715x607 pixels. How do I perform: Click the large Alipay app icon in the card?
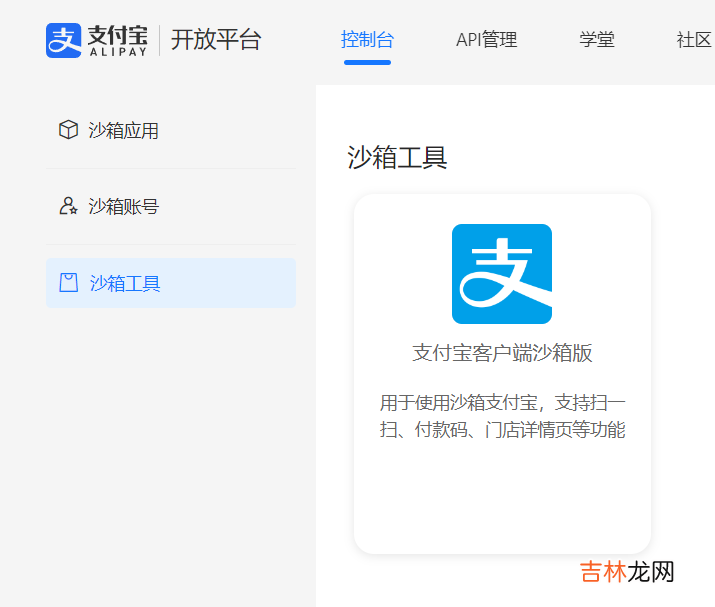tap(502, 274)
